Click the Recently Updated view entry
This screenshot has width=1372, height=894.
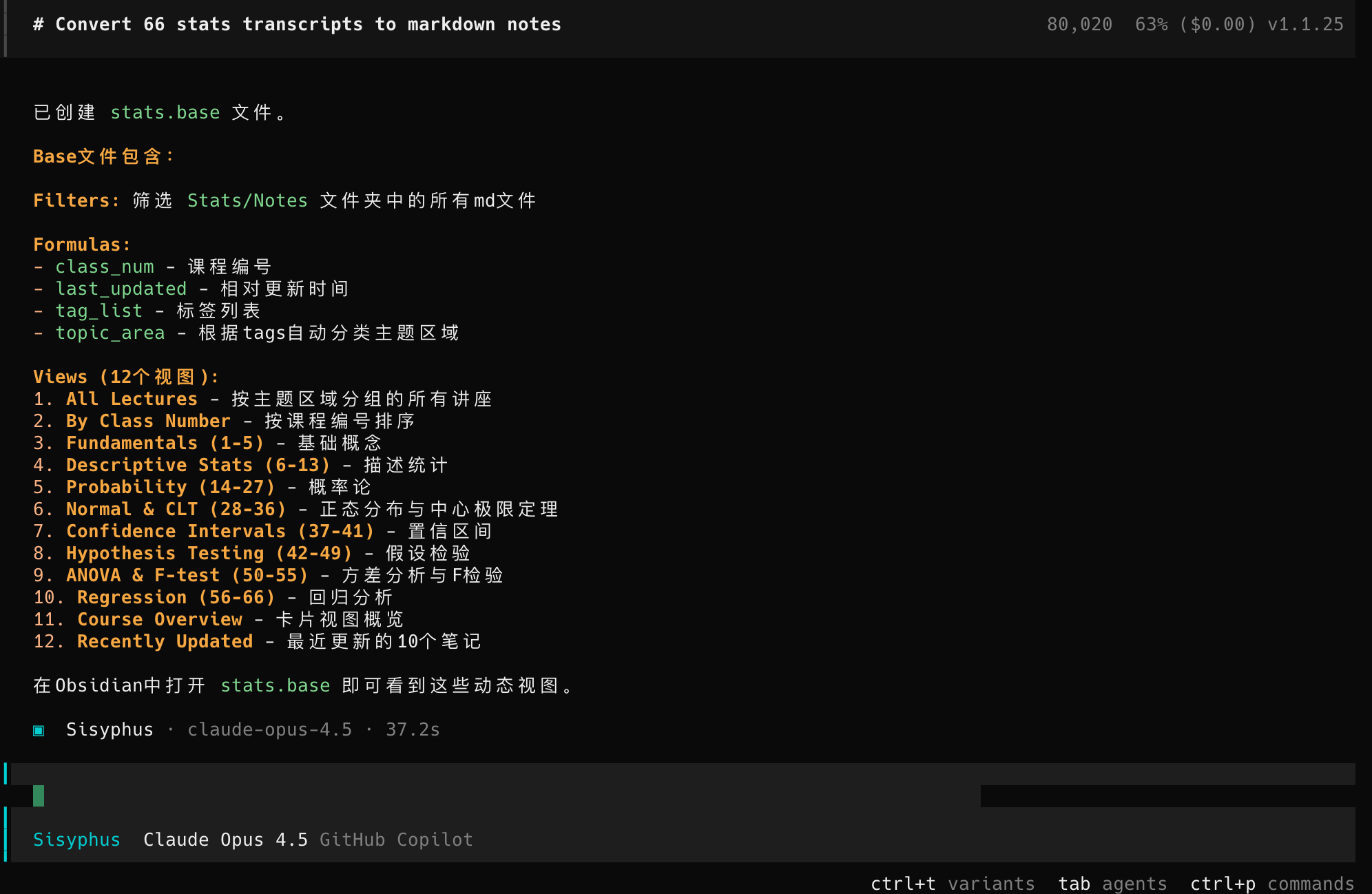(x=165, y=641)
